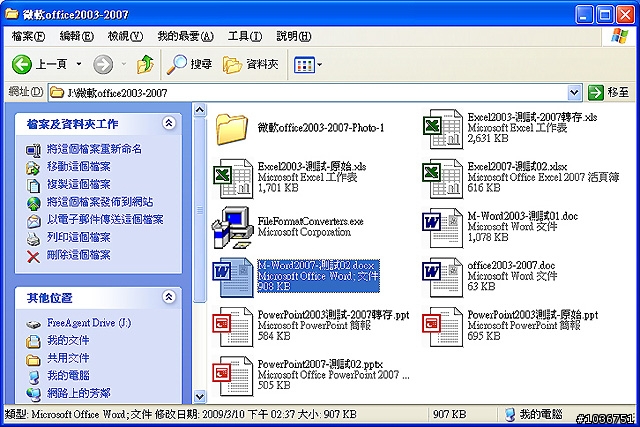Collapse the 檔案及資料夾工作 panel chevron
This screenshot has width=640, height=427.
pos(169,123)
